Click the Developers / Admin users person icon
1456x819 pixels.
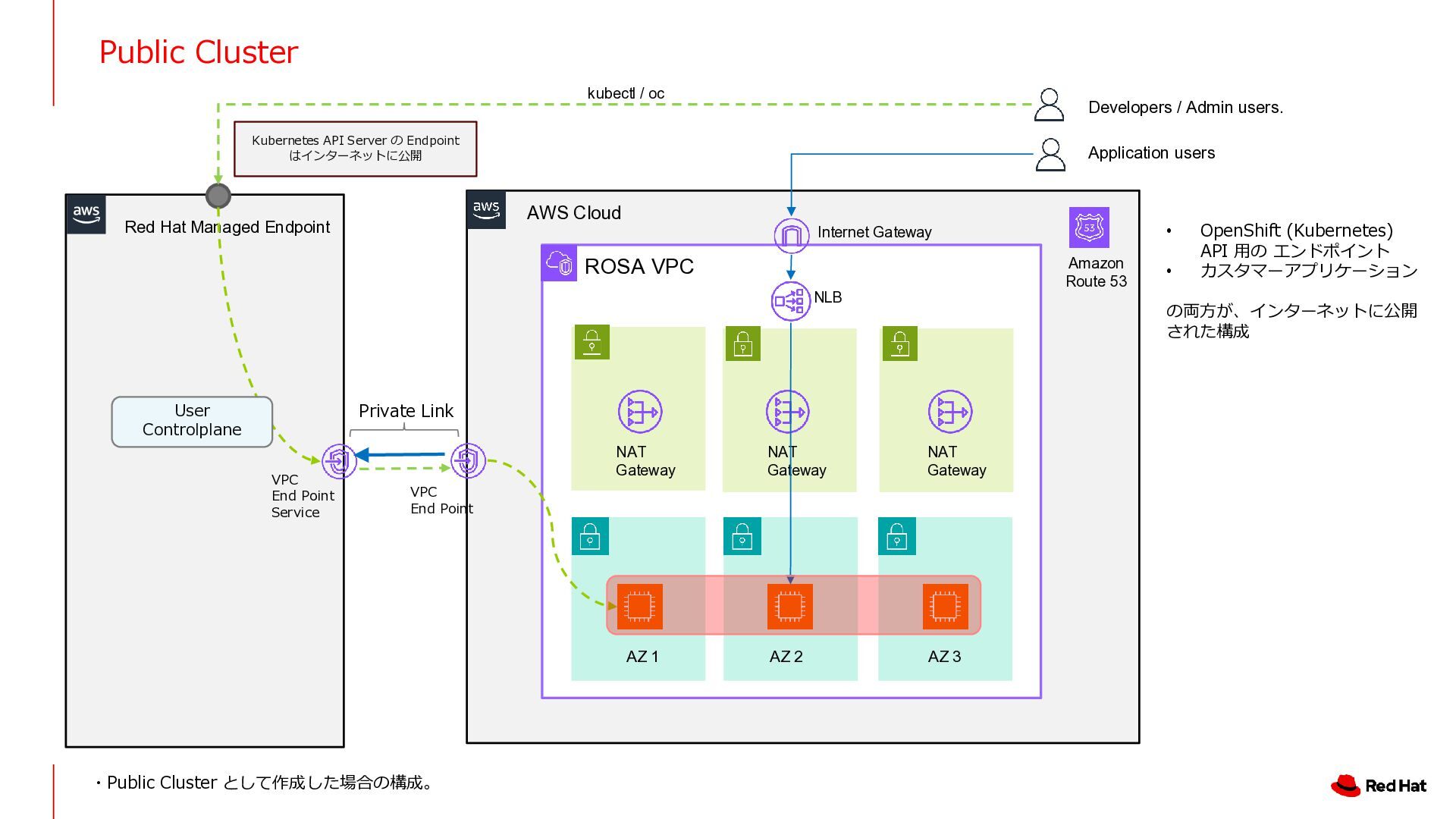coord(1050,105)
